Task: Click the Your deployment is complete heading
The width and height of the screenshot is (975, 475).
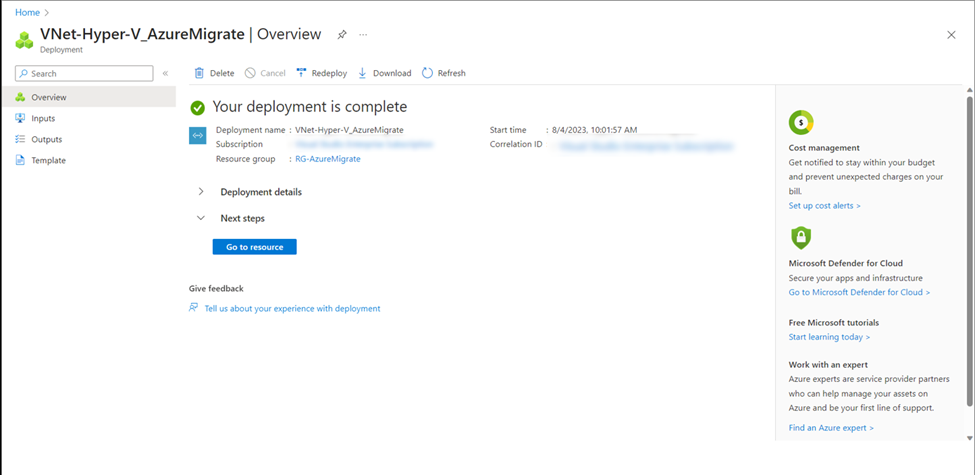Action: 310,107
